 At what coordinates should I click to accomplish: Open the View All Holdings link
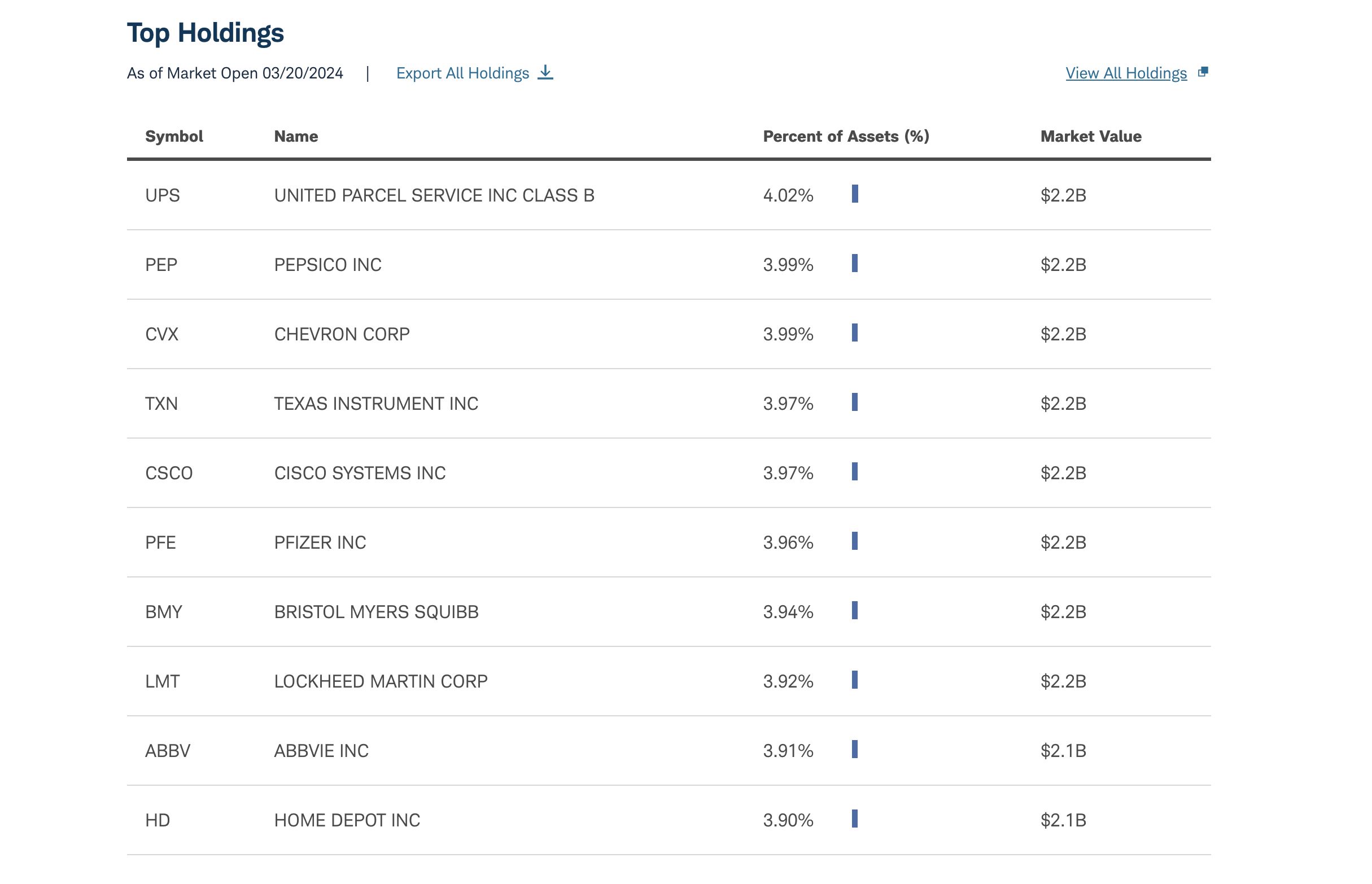[1126, 73]
